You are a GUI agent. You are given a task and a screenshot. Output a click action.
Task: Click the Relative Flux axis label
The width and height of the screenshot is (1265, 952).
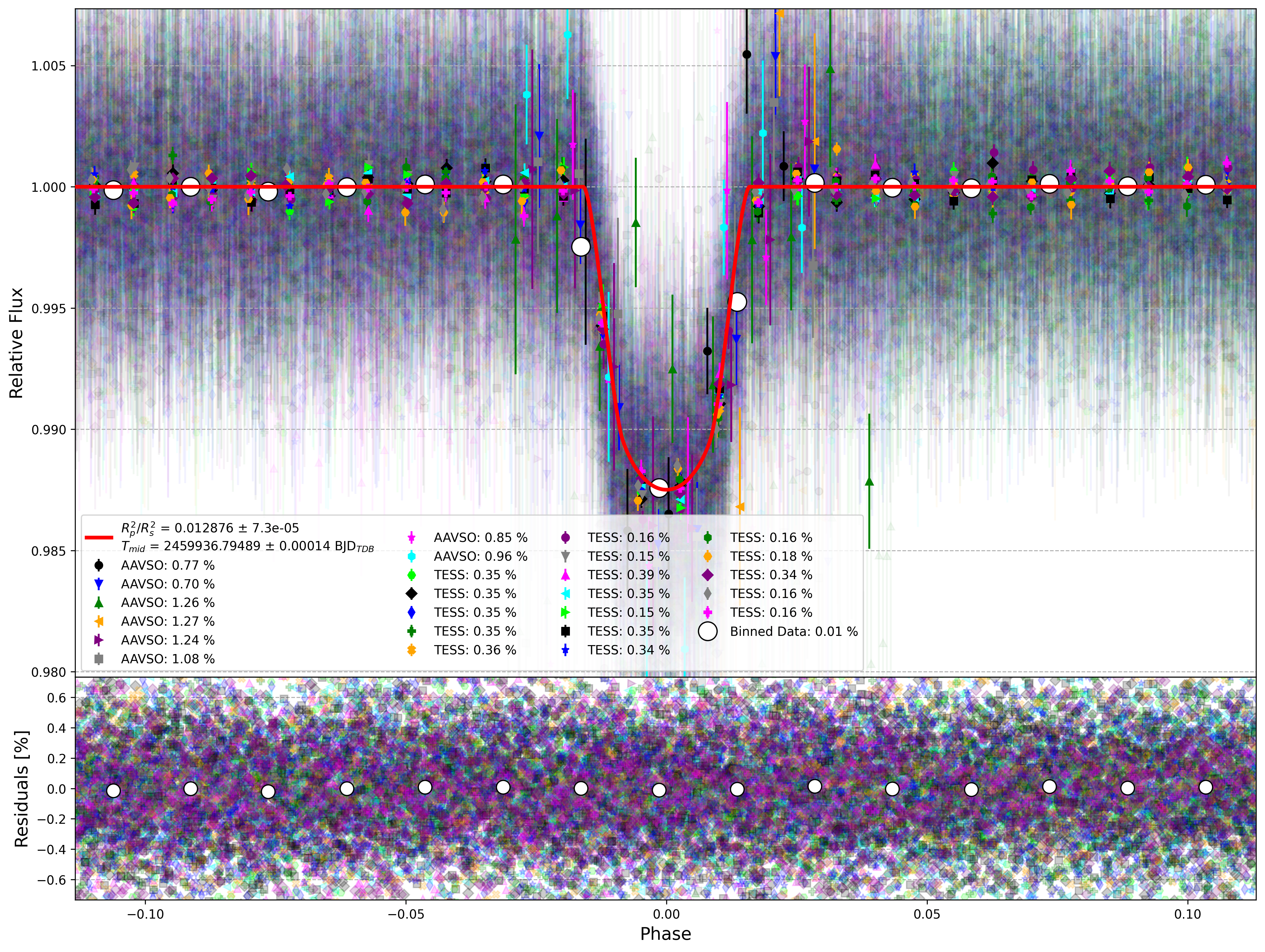[17, 343]
